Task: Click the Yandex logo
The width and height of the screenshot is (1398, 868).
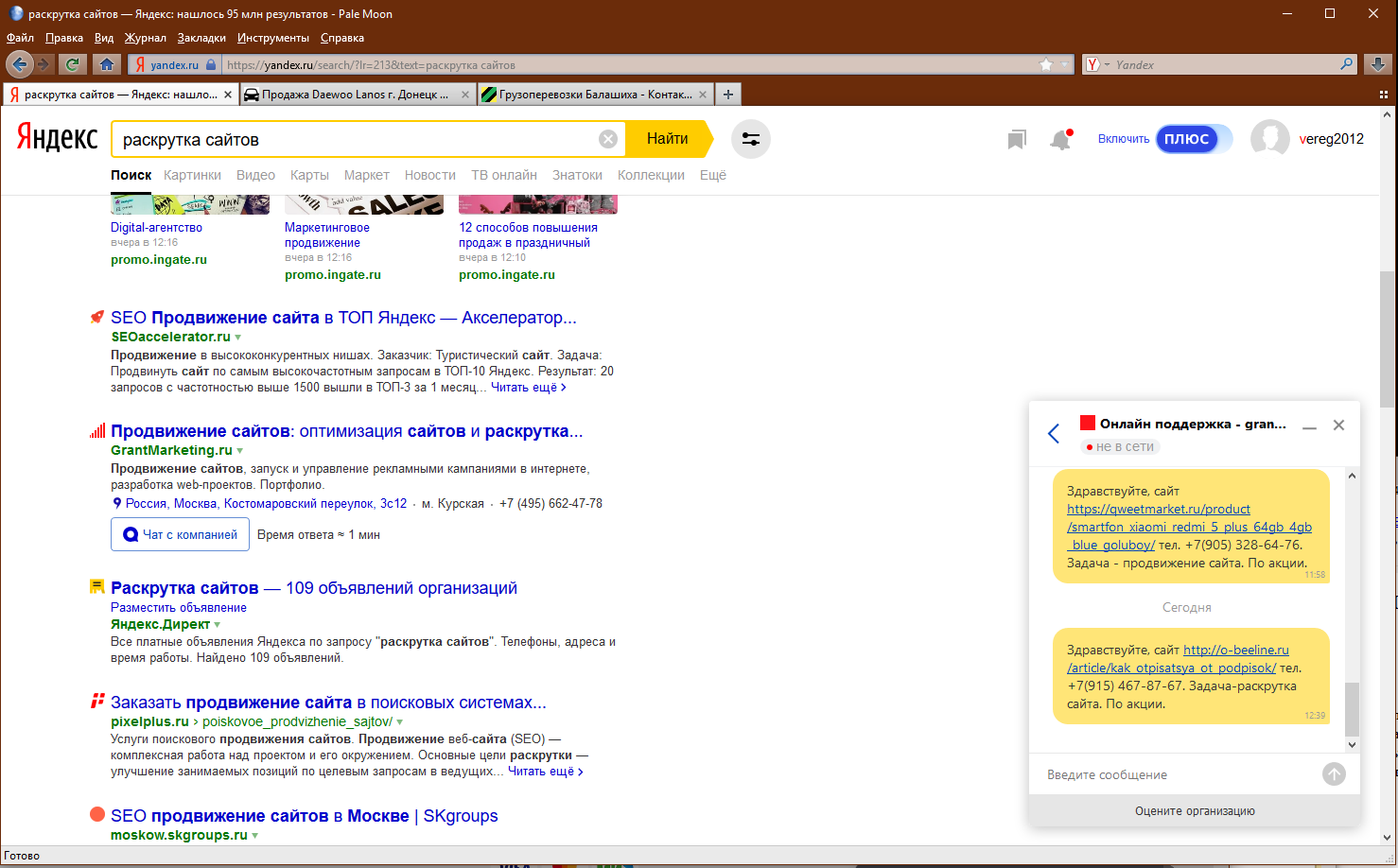Action: pyautogui.click(x=57, y=138)
